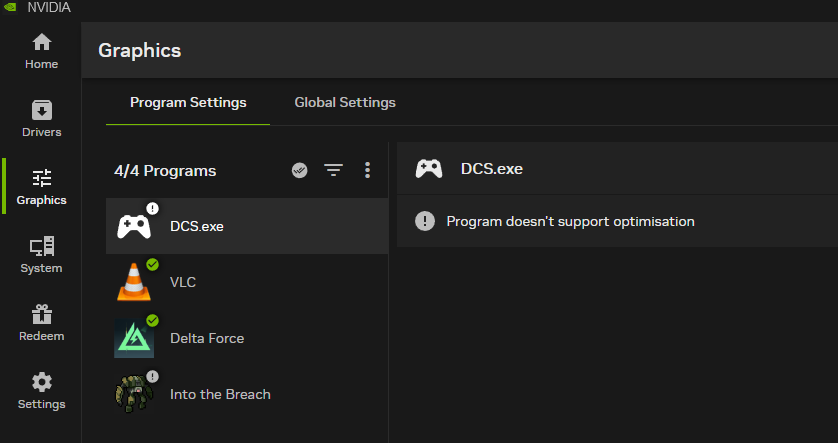
Task: Click the NVIDIA logo in title bar
Action: (10, 7)
